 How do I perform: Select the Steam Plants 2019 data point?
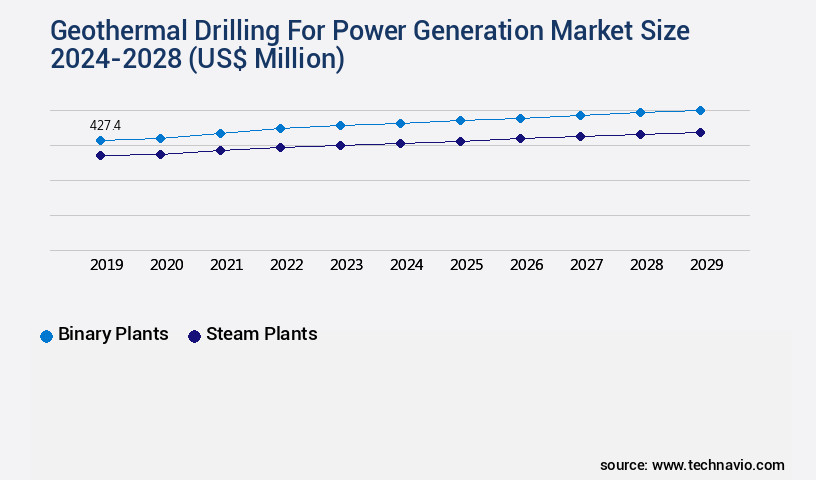point(100,156)
